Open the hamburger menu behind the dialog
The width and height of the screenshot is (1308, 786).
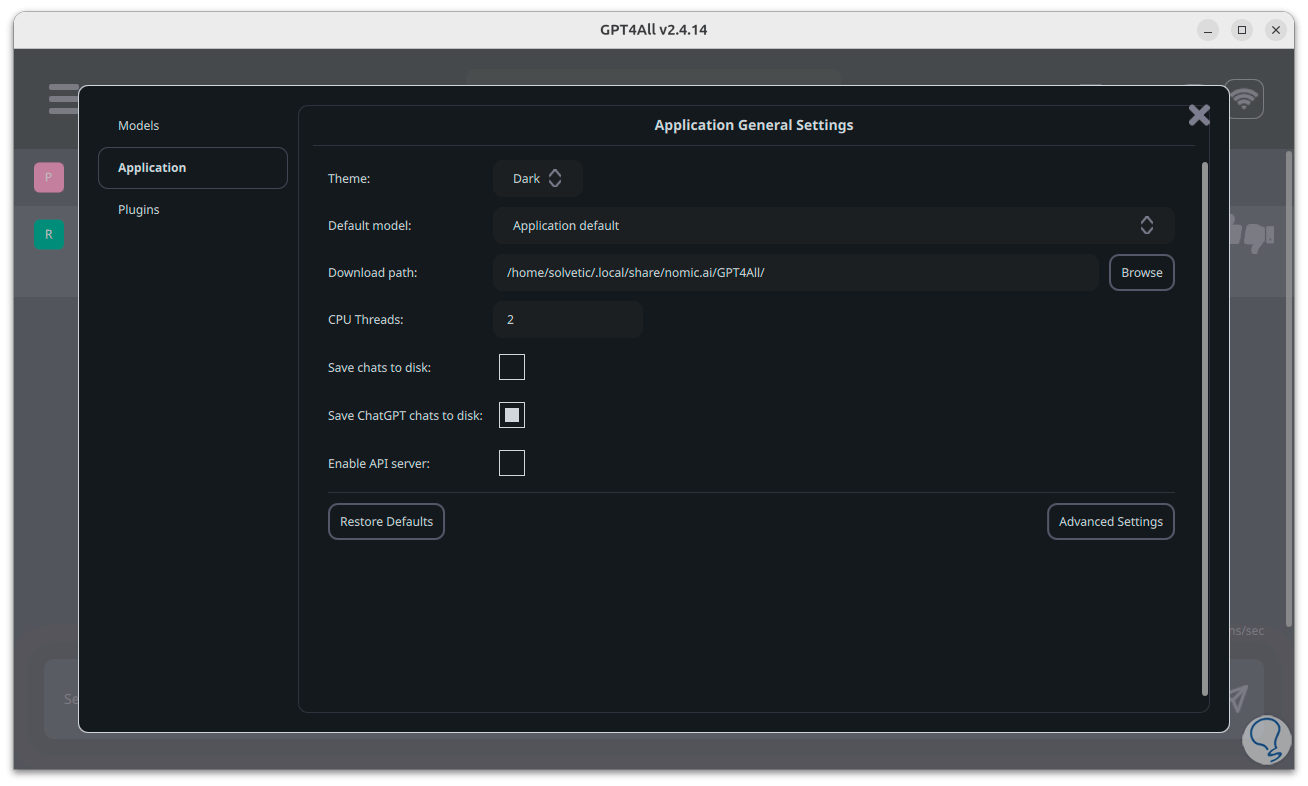pos(63,99)
